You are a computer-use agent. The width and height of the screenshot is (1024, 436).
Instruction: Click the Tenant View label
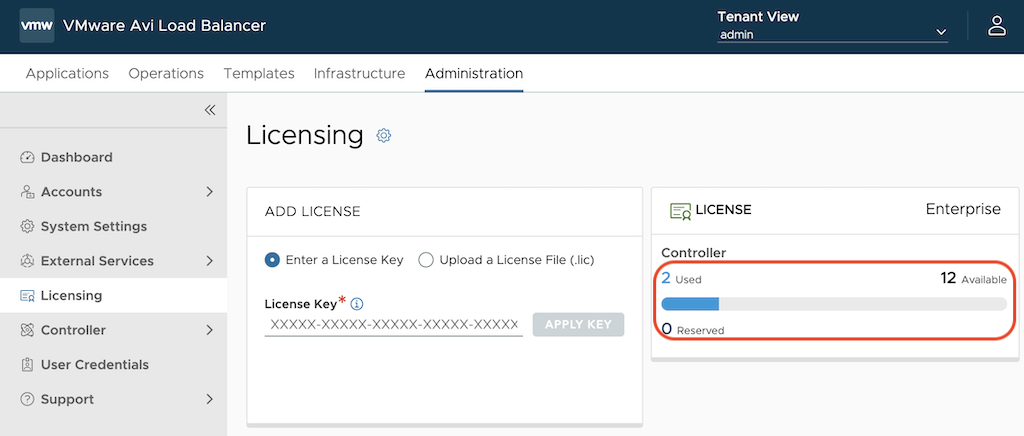[758, 17]
